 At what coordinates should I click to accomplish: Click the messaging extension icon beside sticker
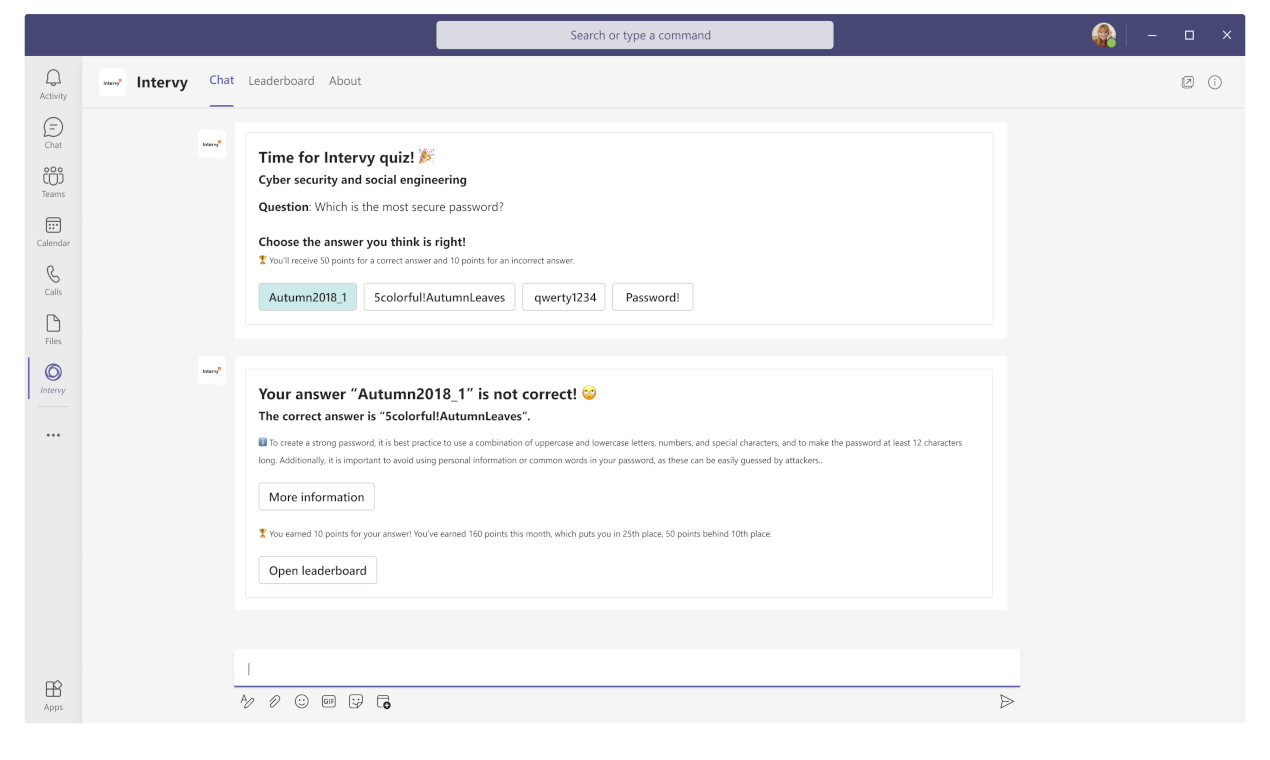click(x=383, y=702)
